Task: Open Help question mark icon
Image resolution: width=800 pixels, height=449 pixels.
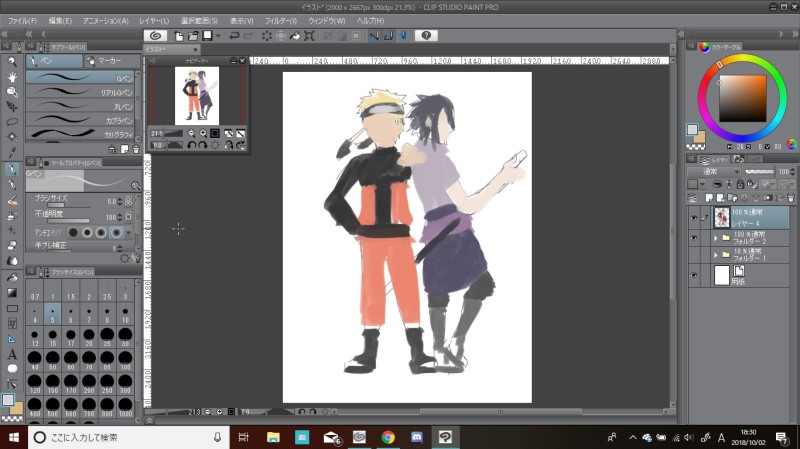Action: (426, 36)
